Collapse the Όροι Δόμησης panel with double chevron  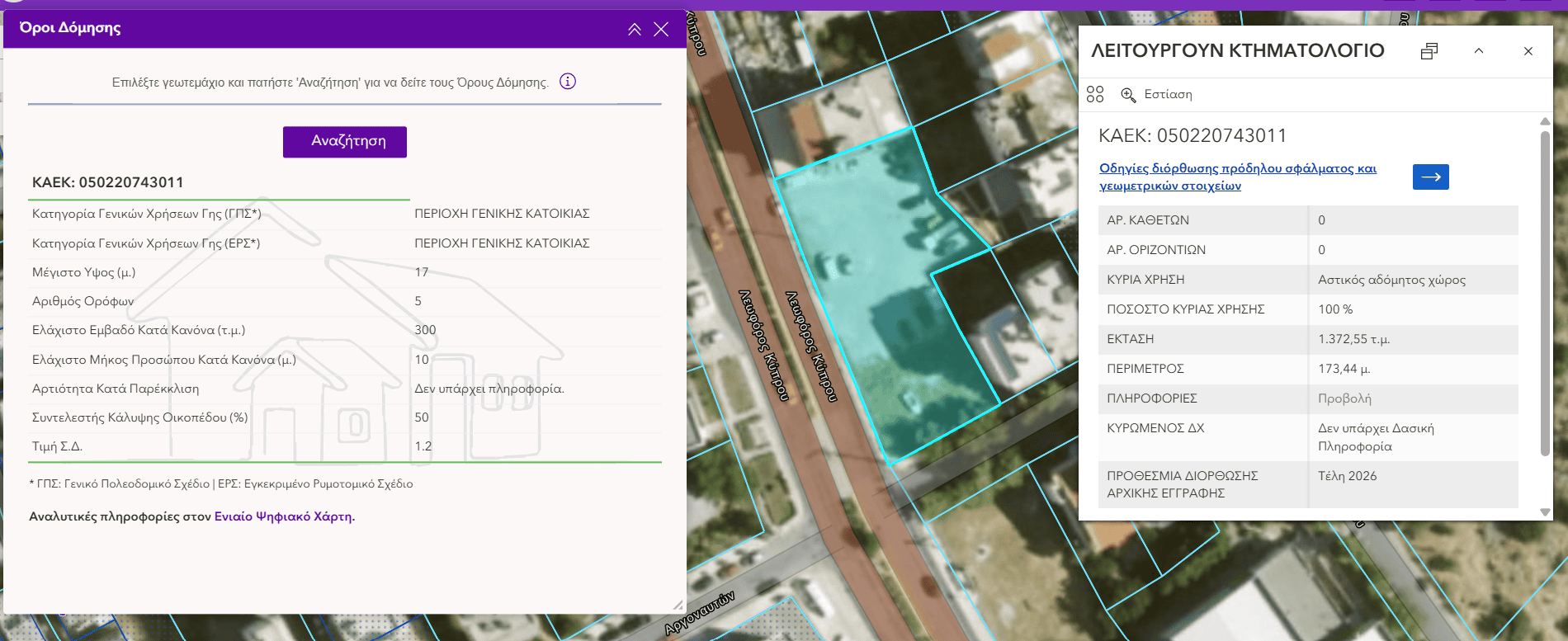(634, 30)
